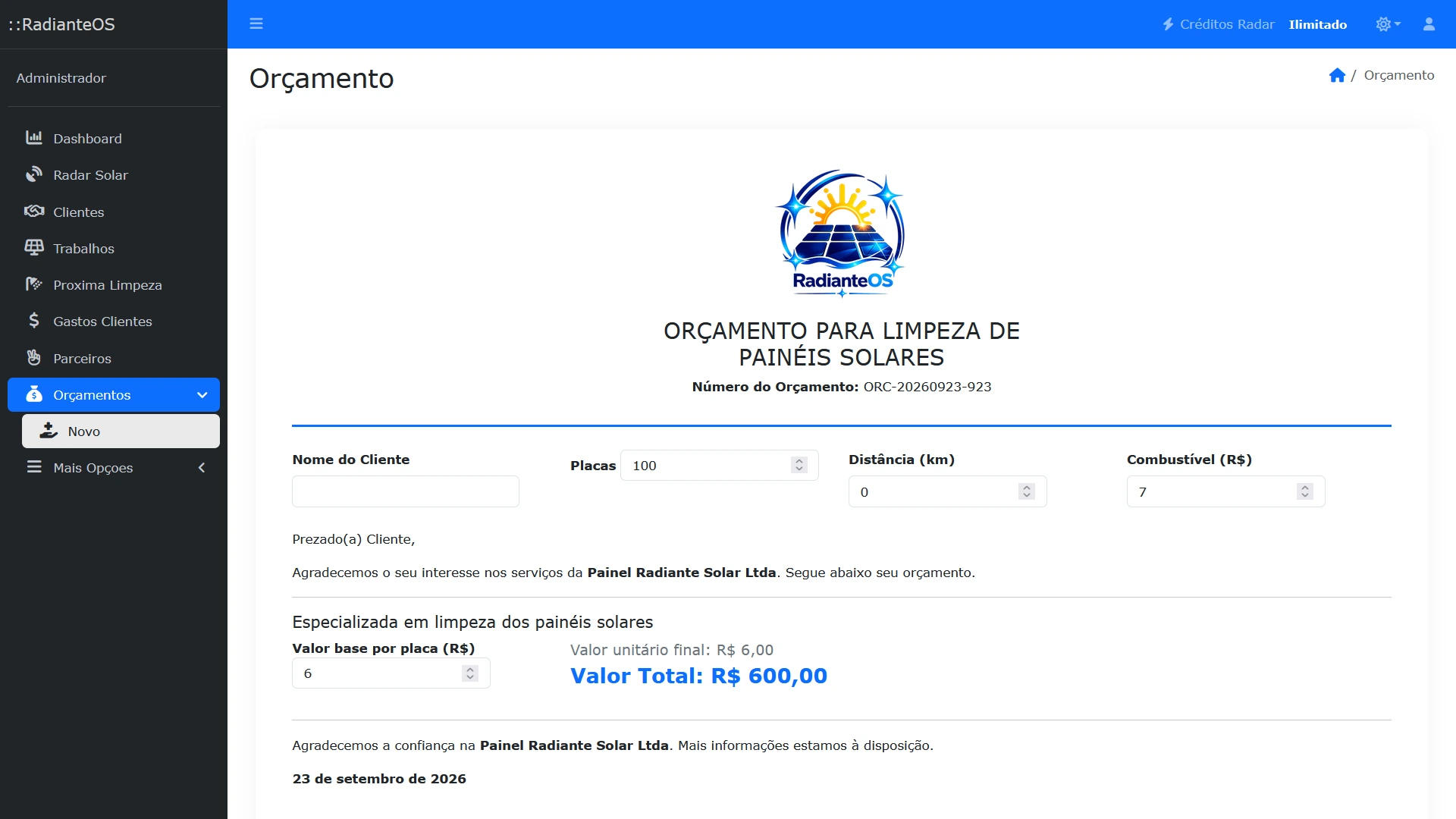Adjust the Placas number stepper arrows

coord(799,465)
